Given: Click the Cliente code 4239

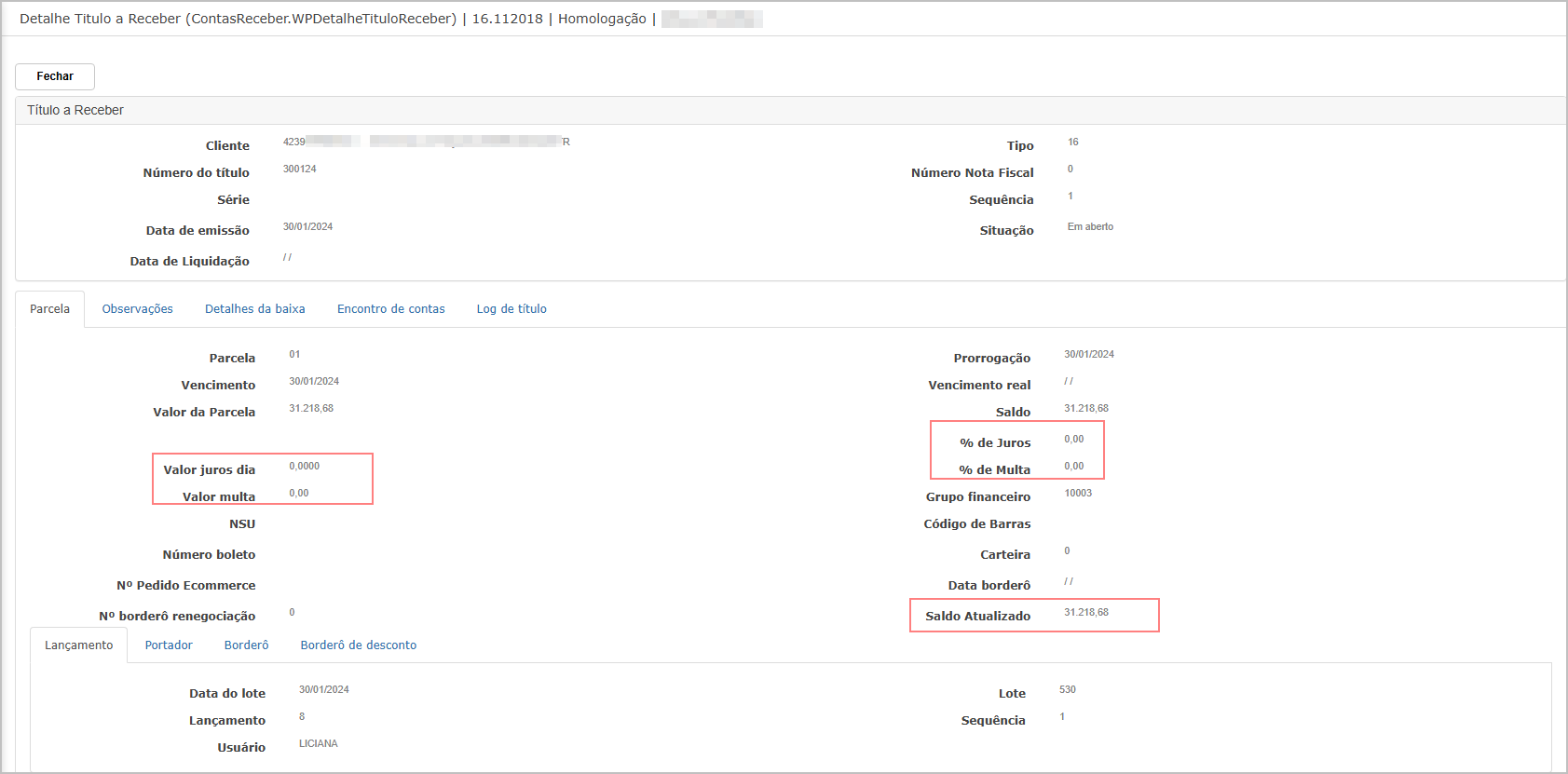Looking at the screenshot, I should click(293, 143).
